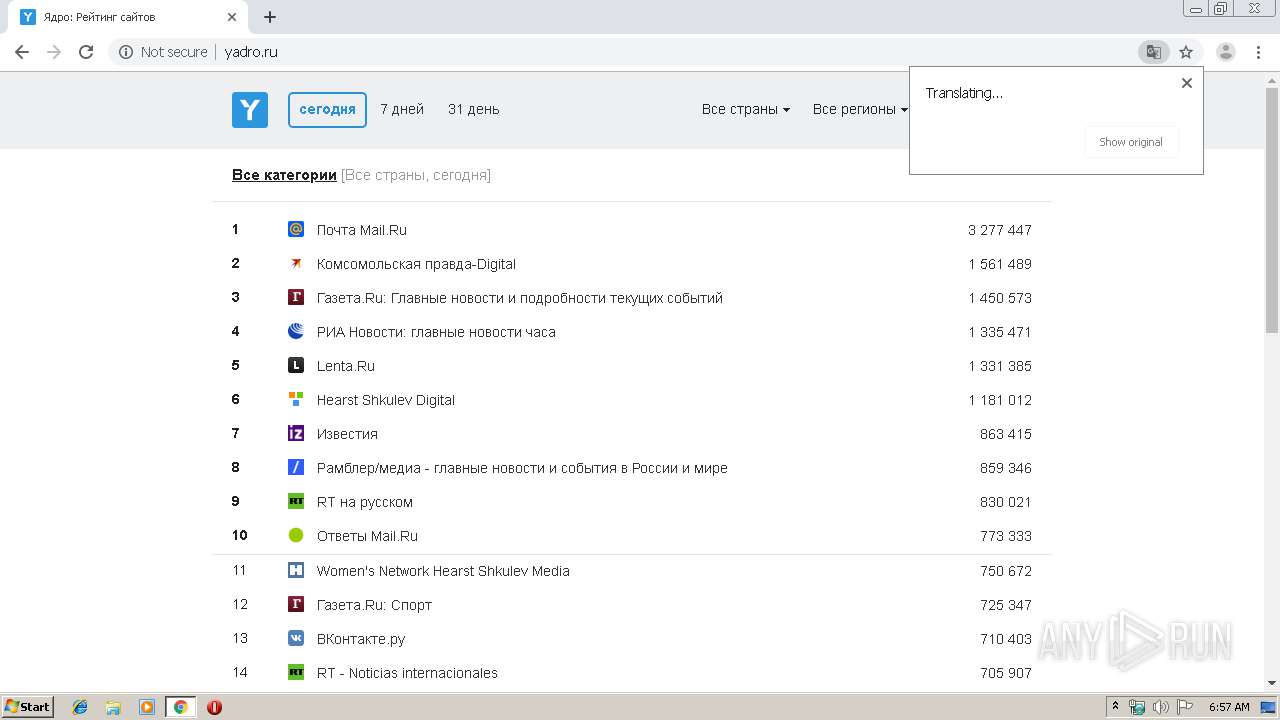
Task: Click the RT Noticias internacionales icon
Action: coord(296,672)
